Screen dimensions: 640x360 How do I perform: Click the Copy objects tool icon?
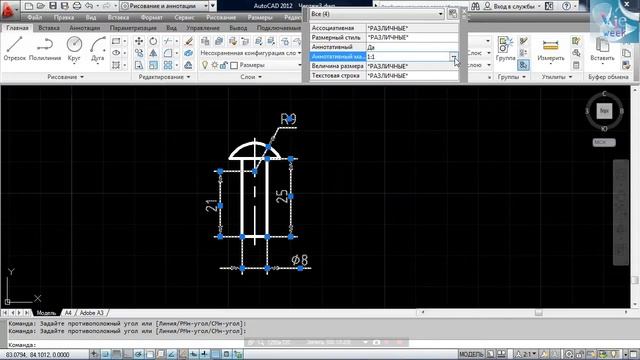(x=139, y=53)
